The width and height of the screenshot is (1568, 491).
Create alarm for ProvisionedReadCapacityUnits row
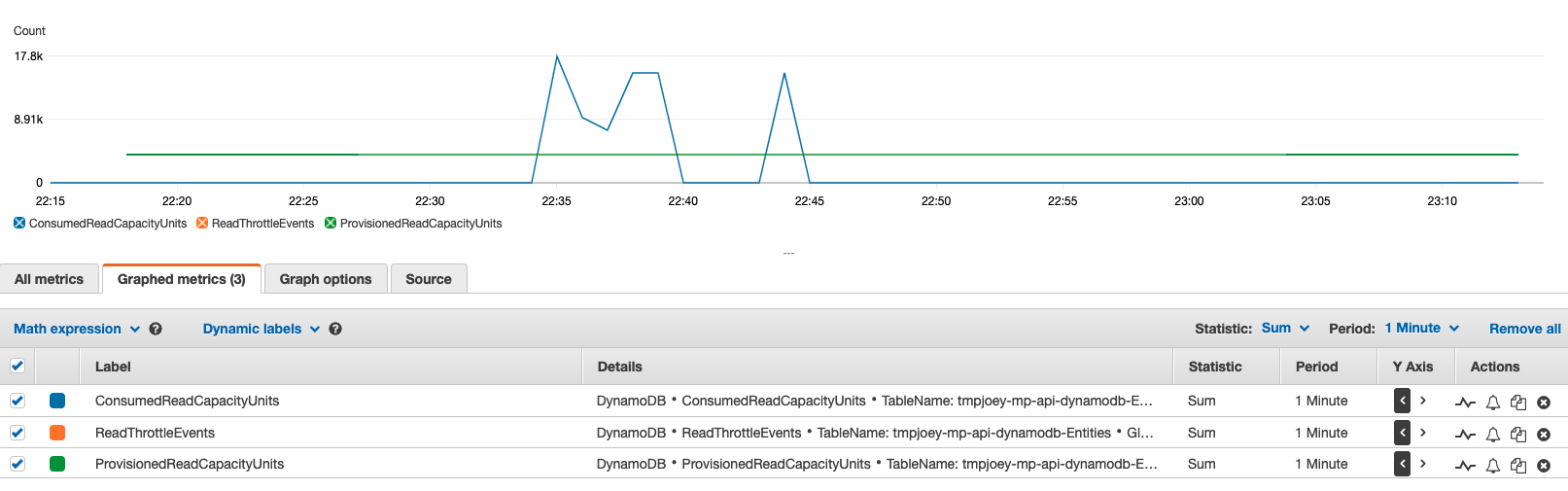click(x=1493, y=465)
